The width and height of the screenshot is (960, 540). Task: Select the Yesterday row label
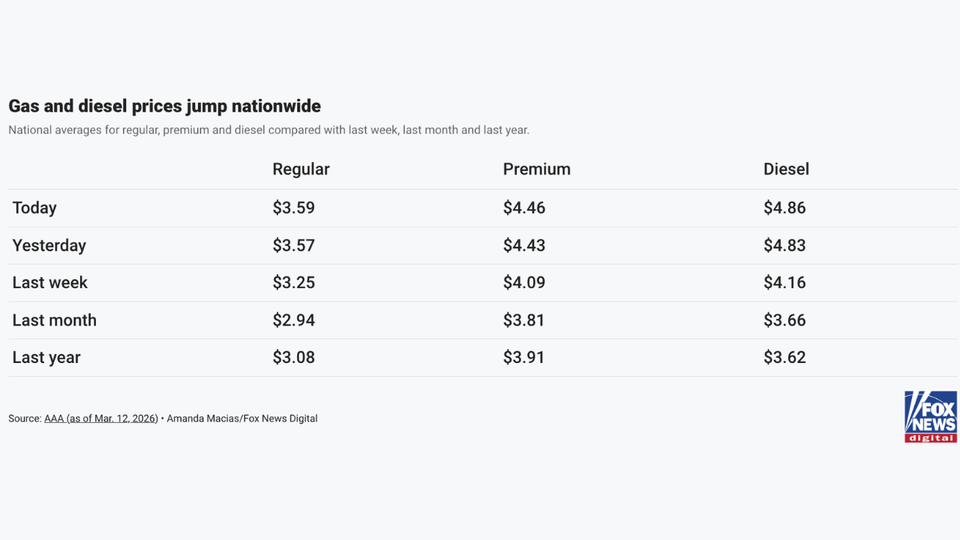click(49, 245)
